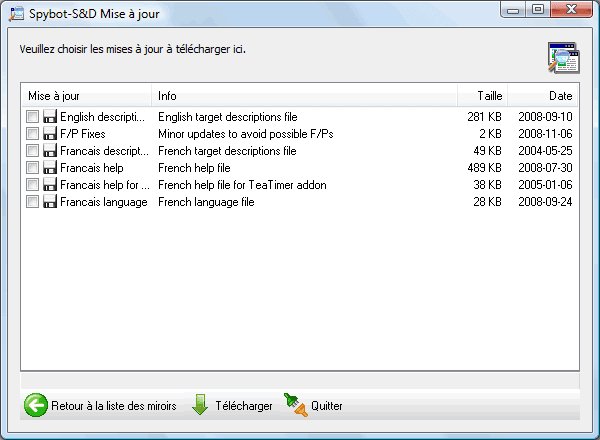
Task: Check Francais help for TeaTimer box
Action: 33,185
